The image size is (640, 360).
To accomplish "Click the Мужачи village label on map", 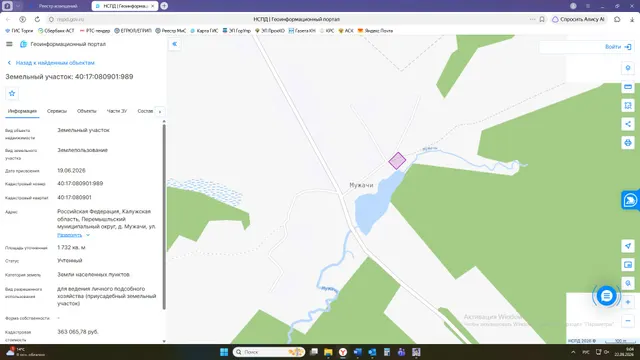I will pos(361,185).
